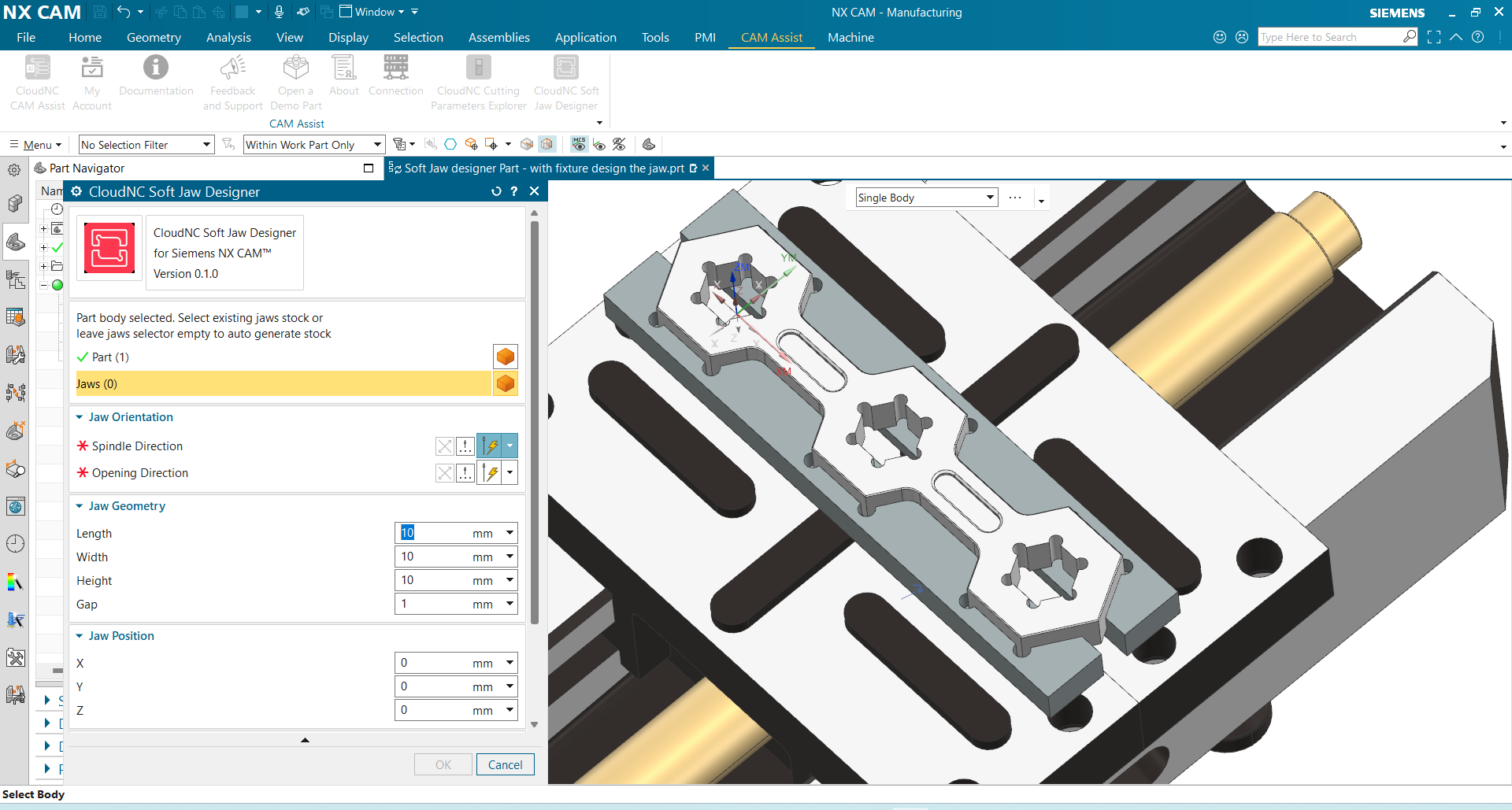Open help for Soft Jaw Designer dialog
The height and width of the screenshot is (810, 1512).
(x=514, y=191)
